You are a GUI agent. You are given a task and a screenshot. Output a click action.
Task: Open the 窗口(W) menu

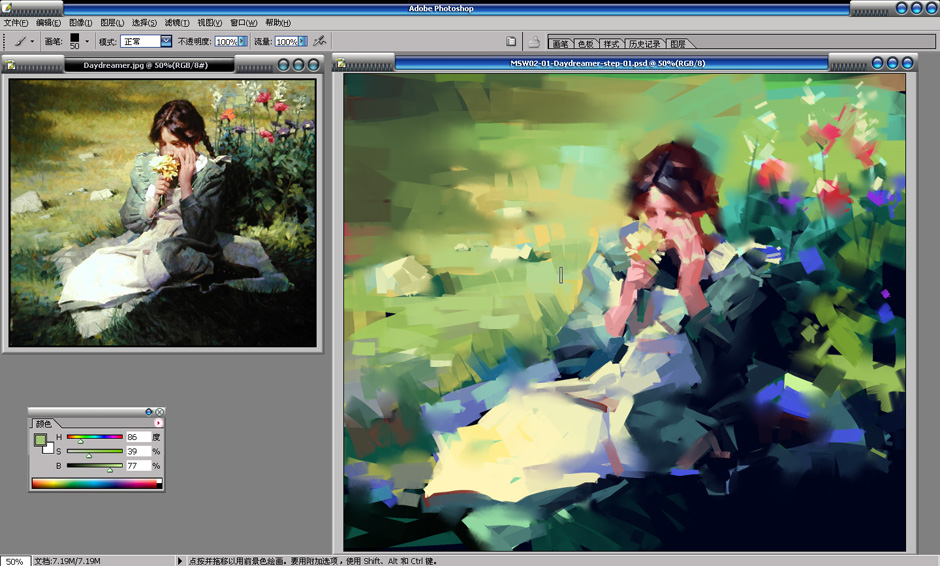coord(243,23)
